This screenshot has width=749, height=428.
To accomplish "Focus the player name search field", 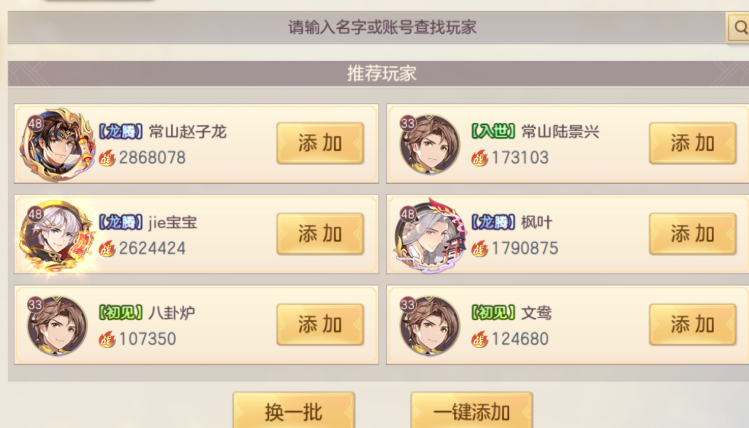I will [x=367, y=28].
